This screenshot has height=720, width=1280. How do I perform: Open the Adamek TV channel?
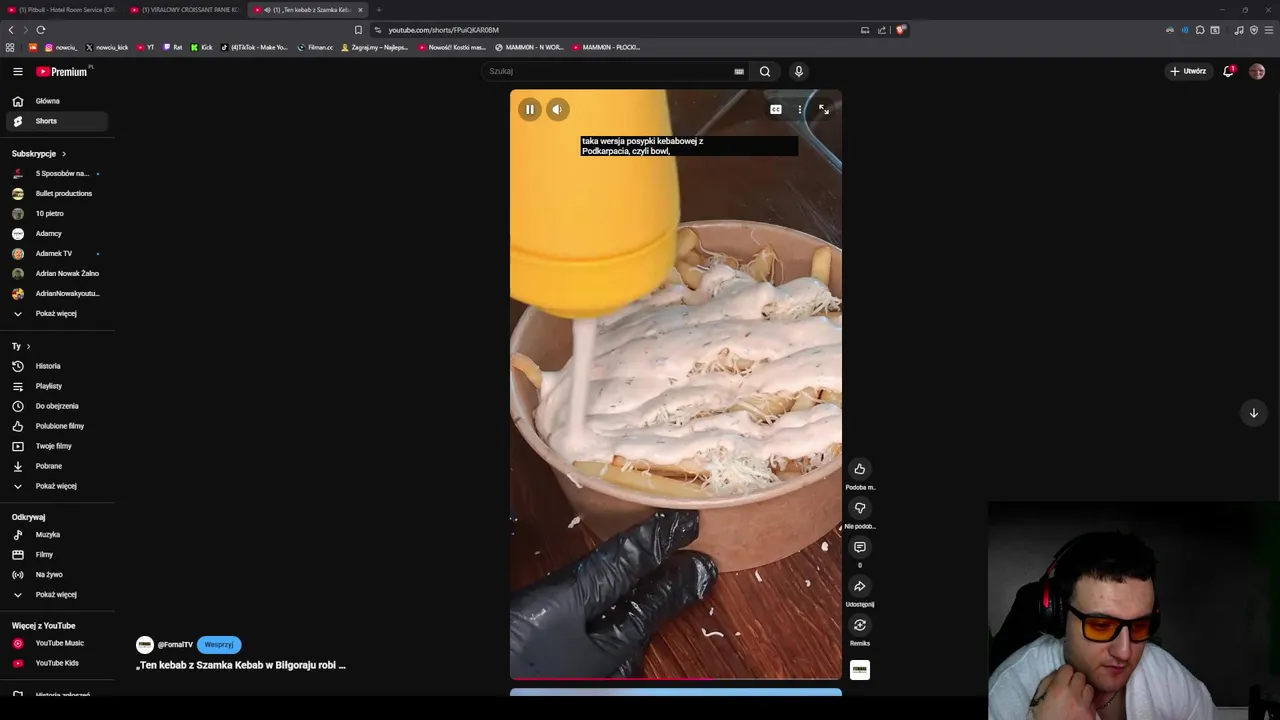pos(57,254)
